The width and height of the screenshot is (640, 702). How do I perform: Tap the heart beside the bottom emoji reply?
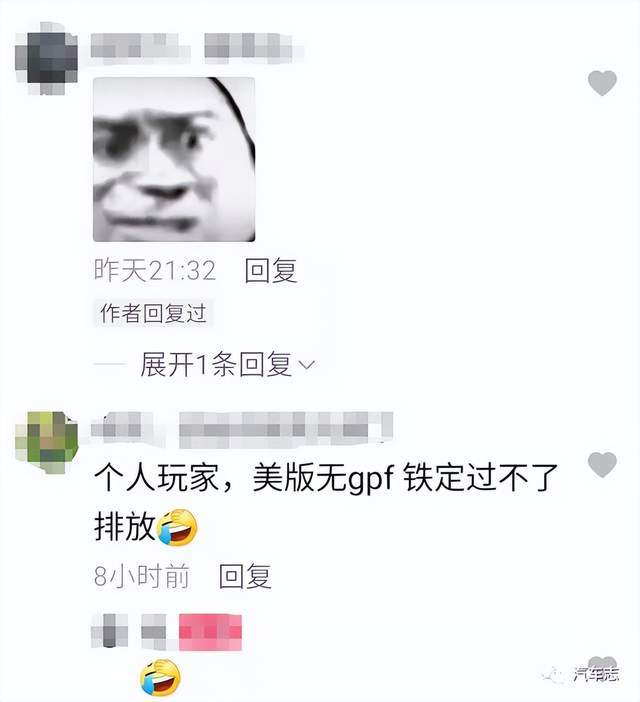pyautogui.click(x=602, y=665)
